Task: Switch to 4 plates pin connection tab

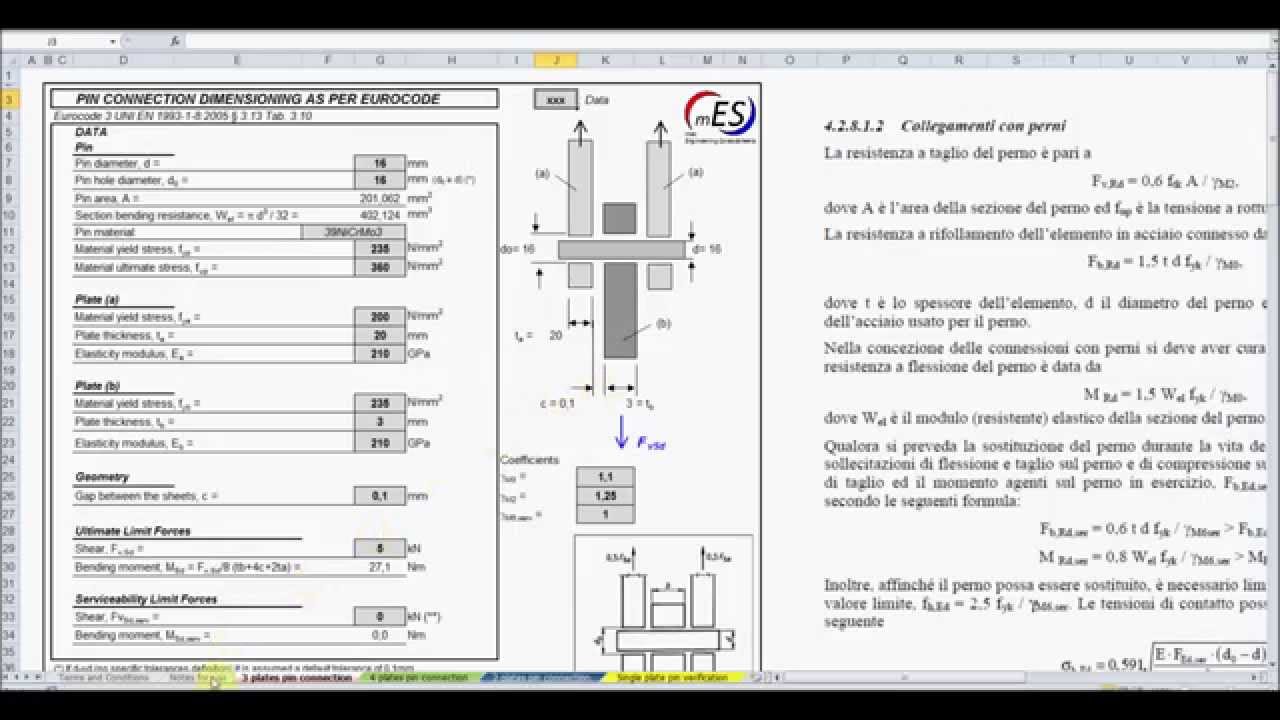Action: point(419,678)
